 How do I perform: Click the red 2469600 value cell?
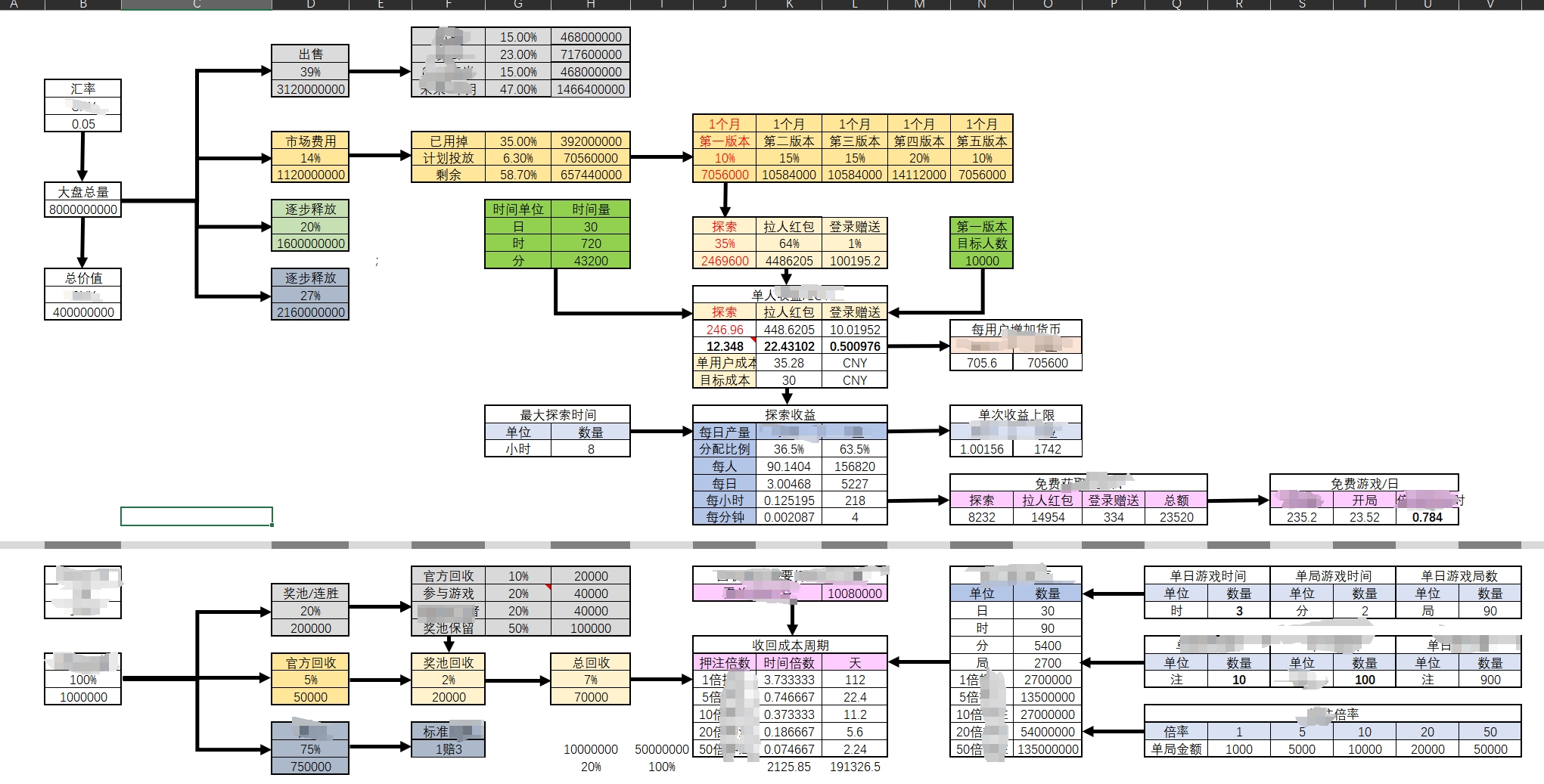point(725,261)
